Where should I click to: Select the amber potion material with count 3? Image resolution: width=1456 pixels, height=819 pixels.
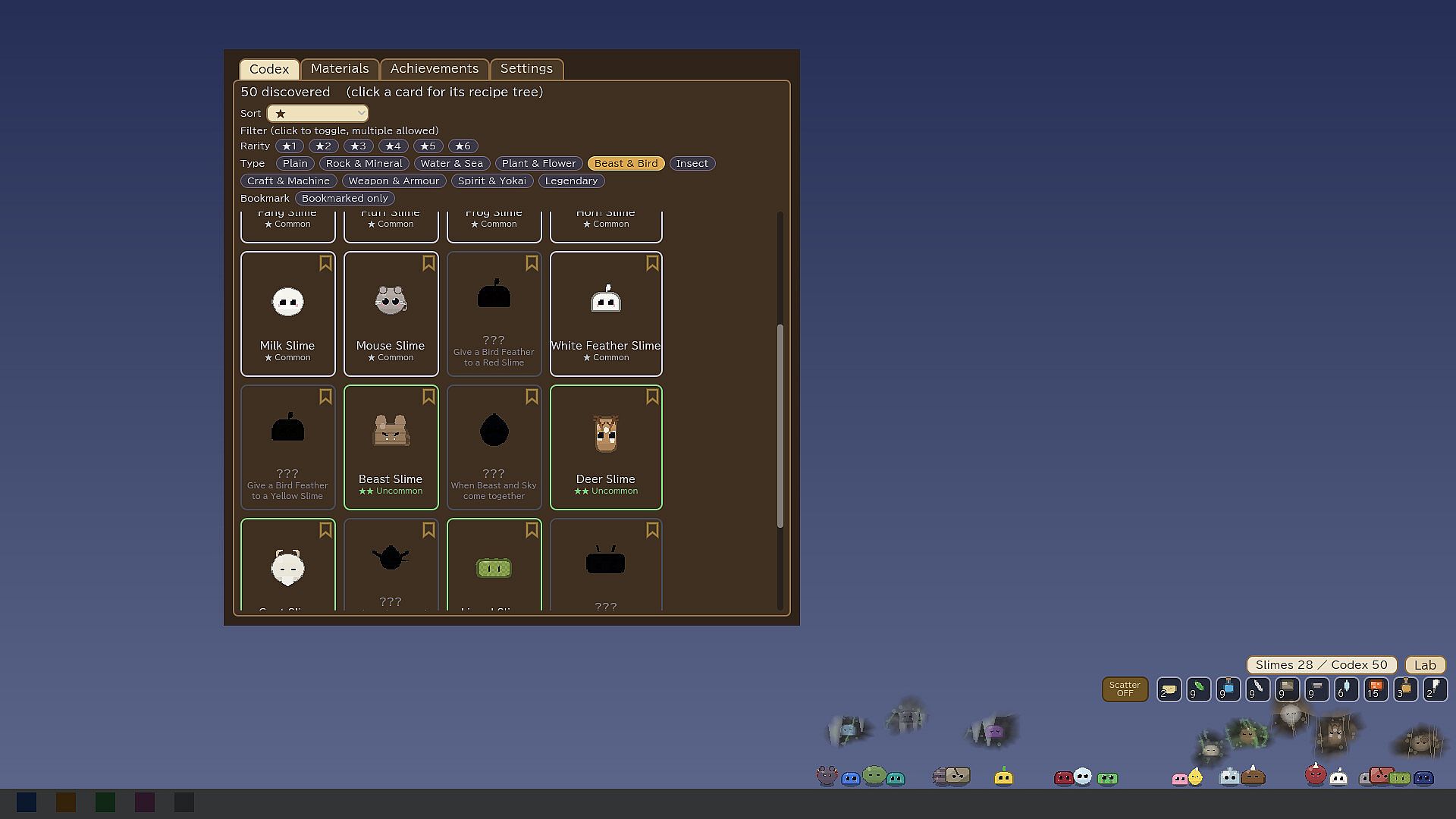pos(1405,689)
